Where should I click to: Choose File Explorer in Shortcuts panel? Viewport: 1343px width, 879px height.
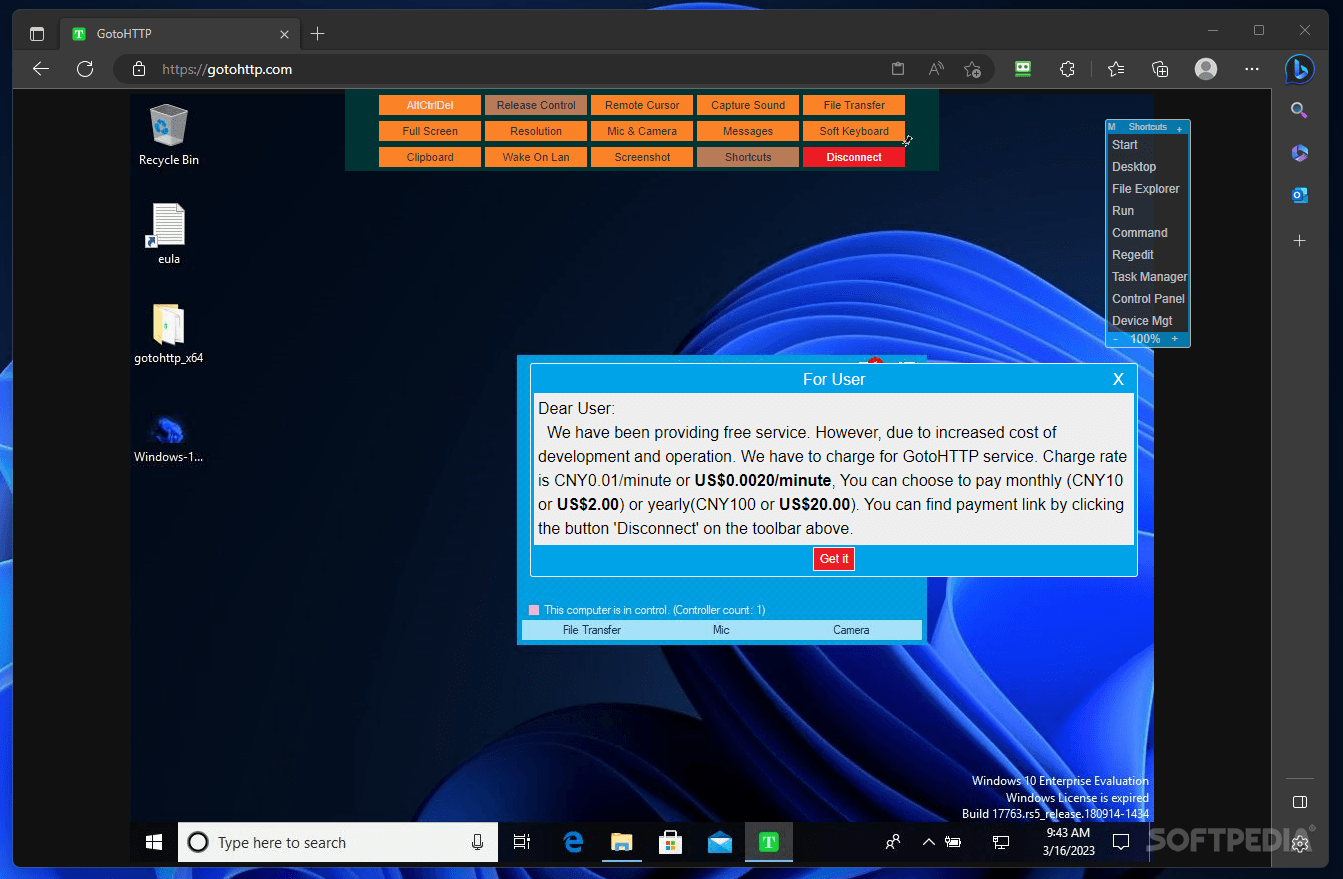click(1148, 189)
